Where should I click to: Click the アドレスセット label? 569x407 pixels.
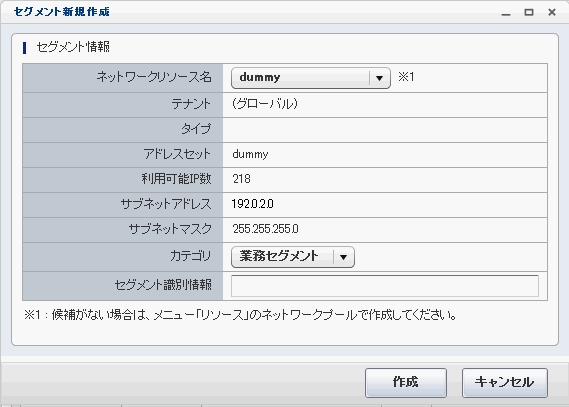pos(177,154)
